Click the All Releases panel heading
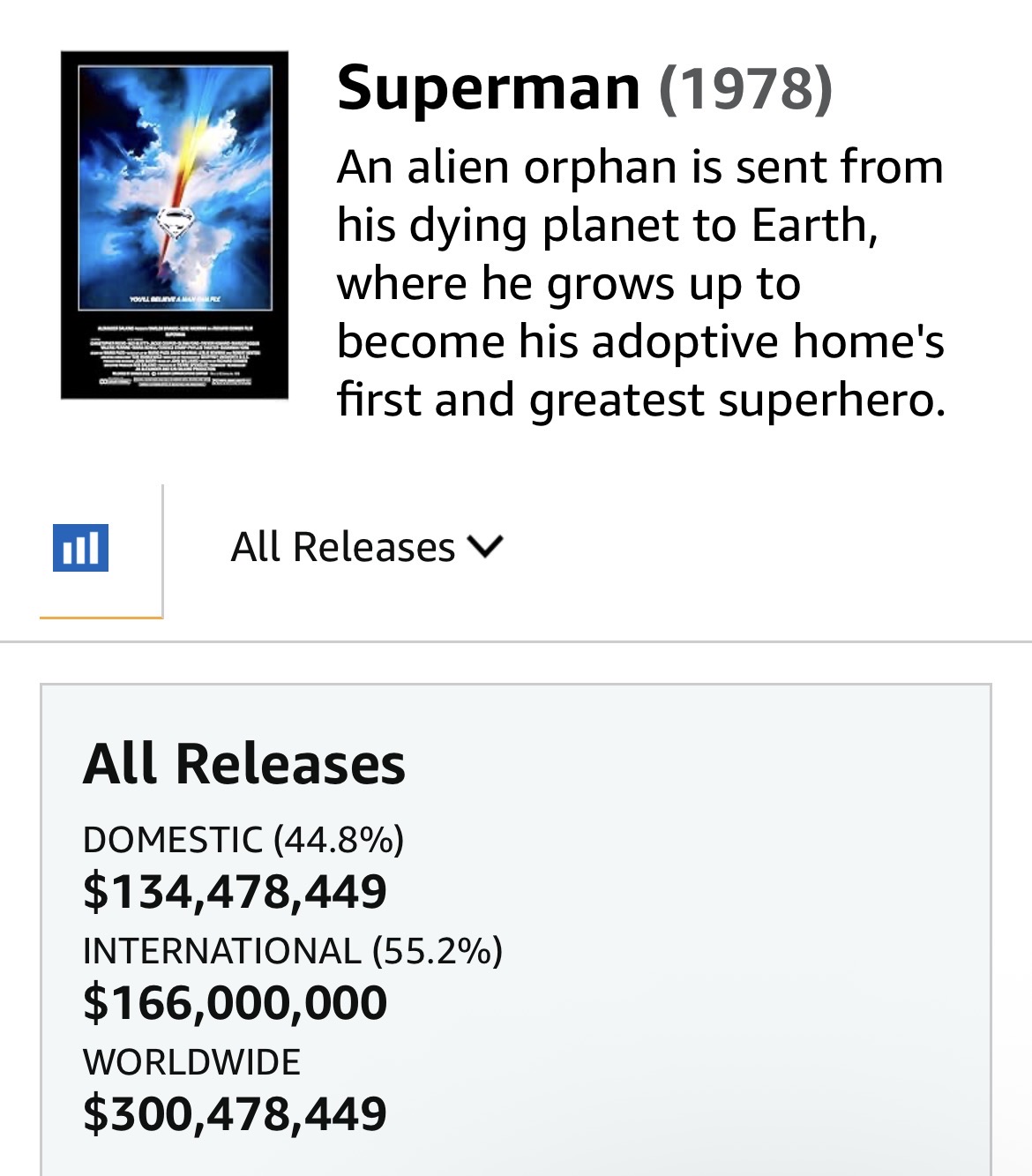The height and width of the screenshot is (1176, 1032). point(244,764)
